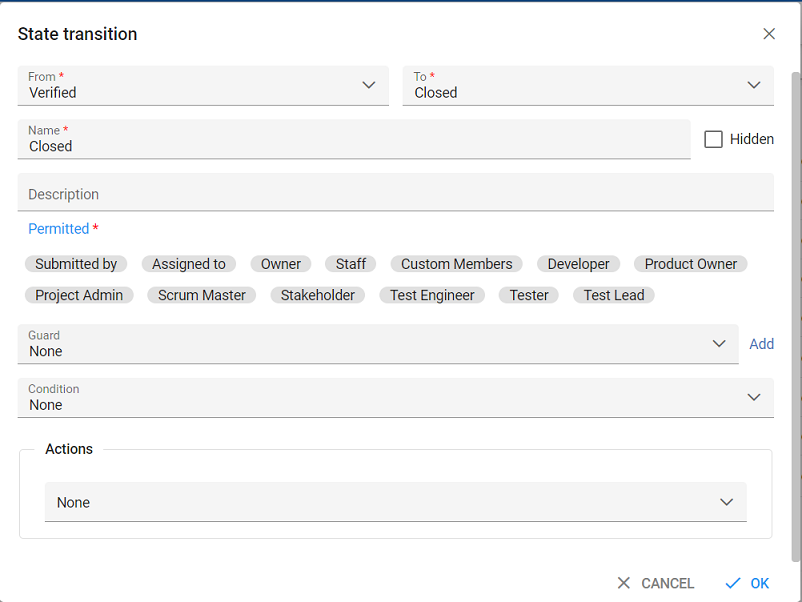This screenshot has width=802, height=602.
Task: Open the From state dropdown
Action: pyautogui.click(x=203, y=86)
